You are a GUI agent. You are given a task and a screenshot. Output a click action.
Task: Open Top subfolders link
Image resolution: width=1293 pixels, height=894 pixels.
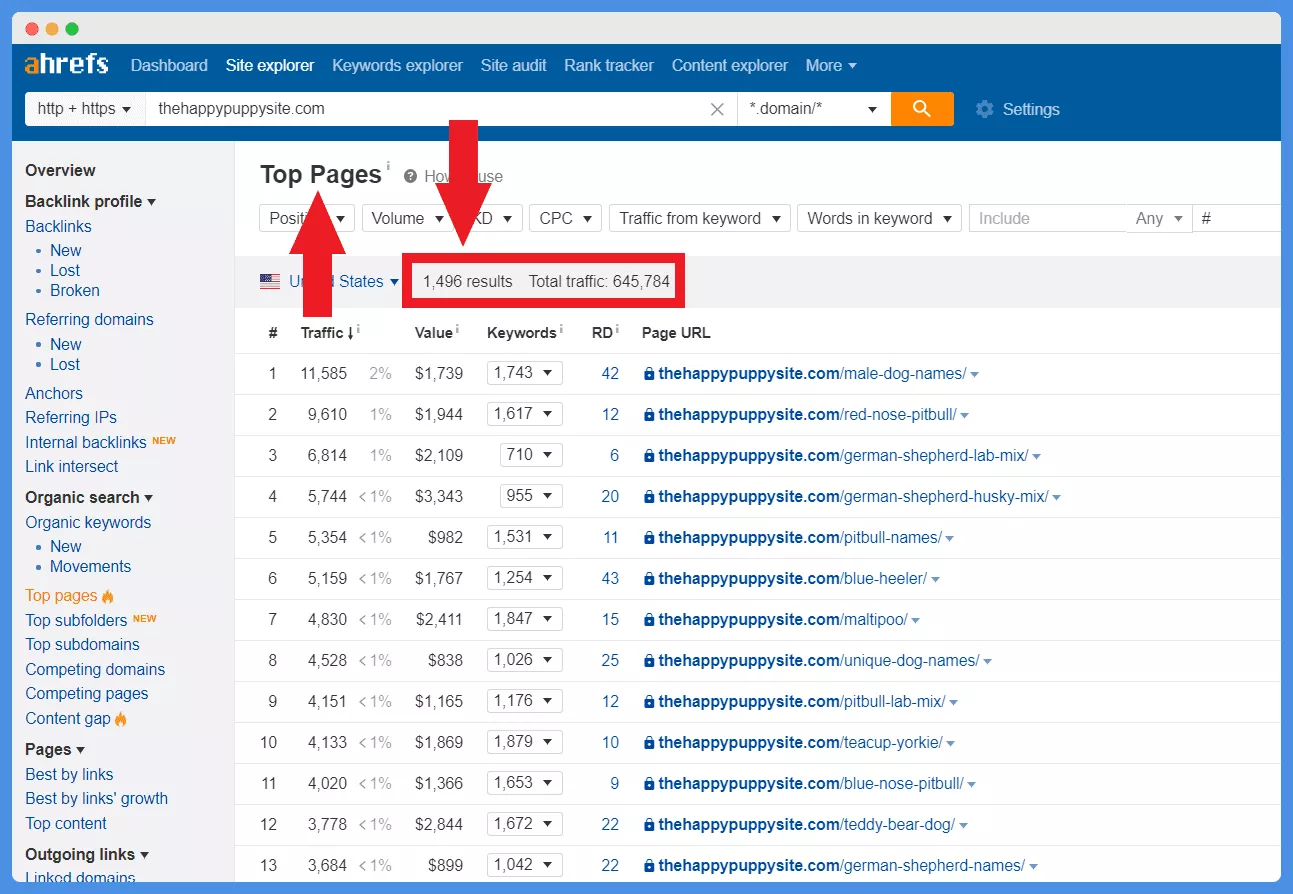pyautogui.click(x=76, y=620)
